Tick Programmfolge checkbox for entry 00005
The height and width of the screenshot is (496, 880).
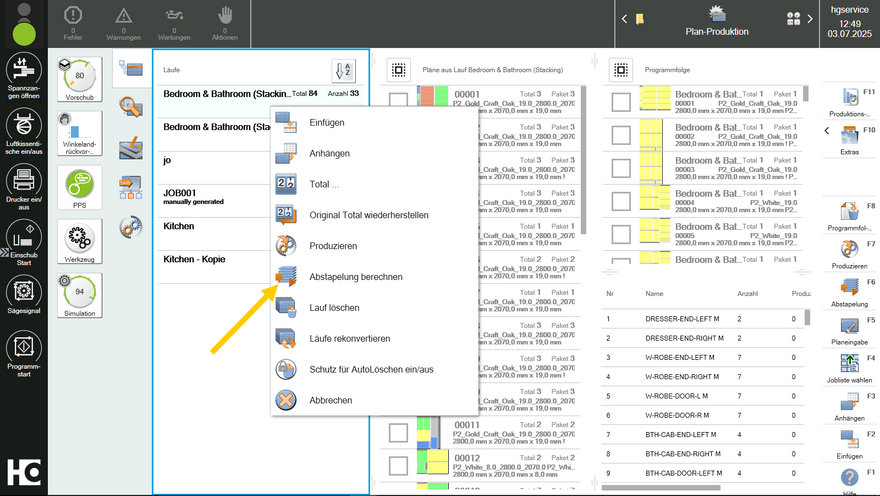(x=621, y=235)
